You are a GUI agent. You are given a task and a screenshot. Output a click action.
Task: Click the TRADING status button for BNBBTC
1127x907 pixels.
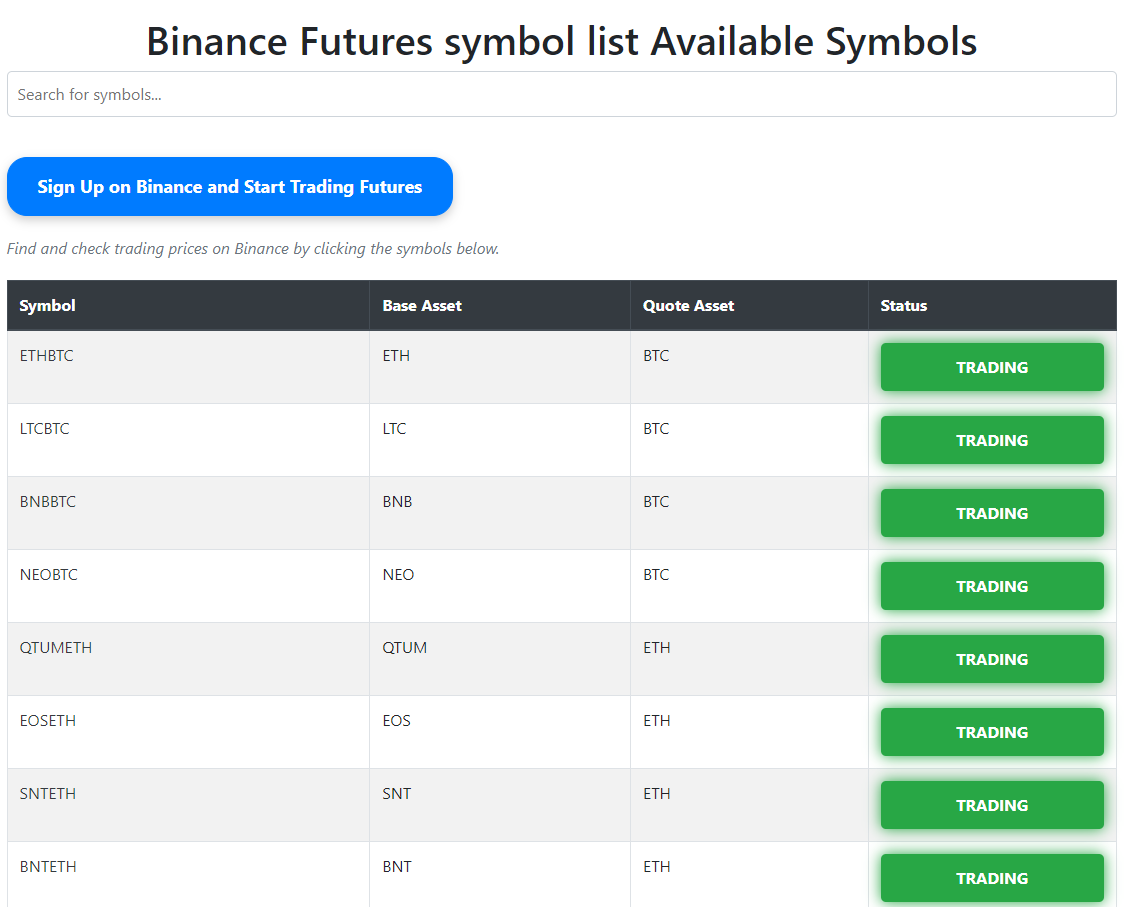[992, 513]
